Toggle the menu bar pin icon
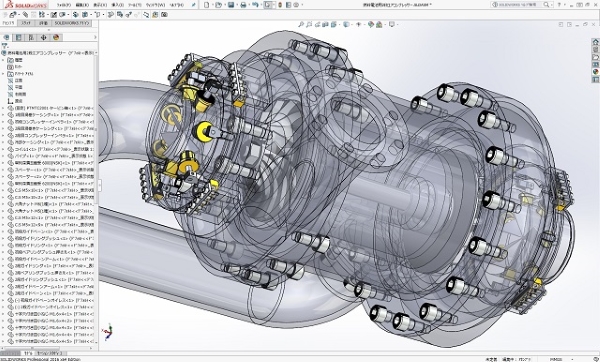Screen dimensions: 600x362 (194, 5)
